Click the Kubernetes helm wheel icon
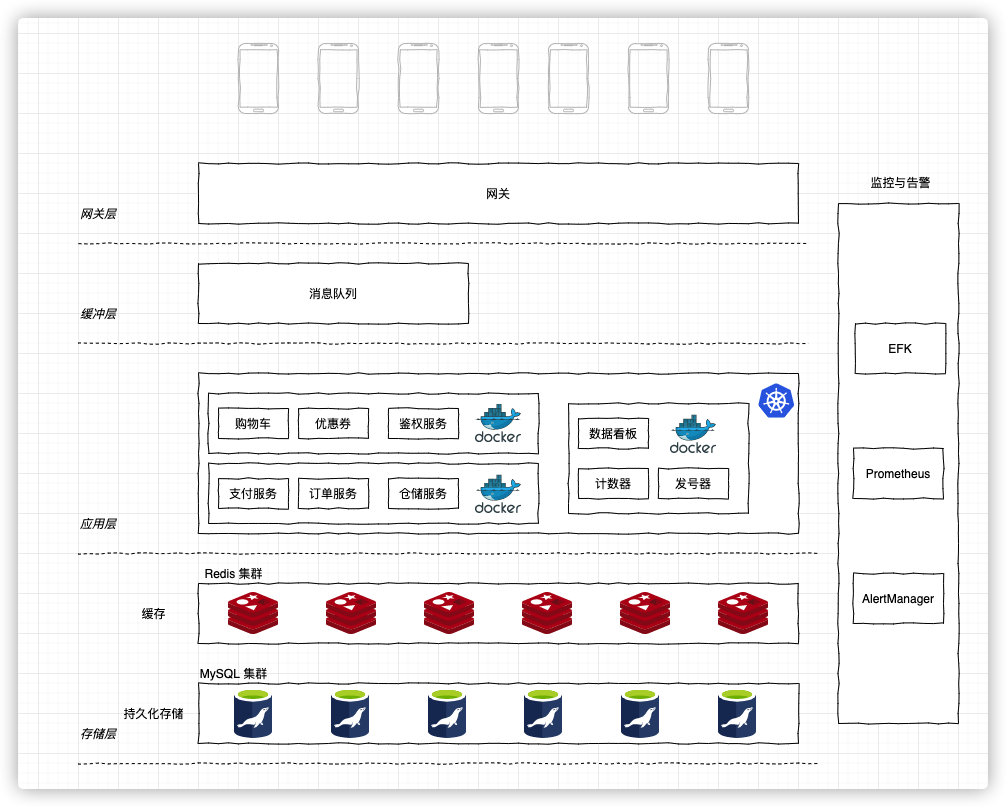Image resolution: width=1006 pixels, height=807 pixels. (x=776, y=401)
